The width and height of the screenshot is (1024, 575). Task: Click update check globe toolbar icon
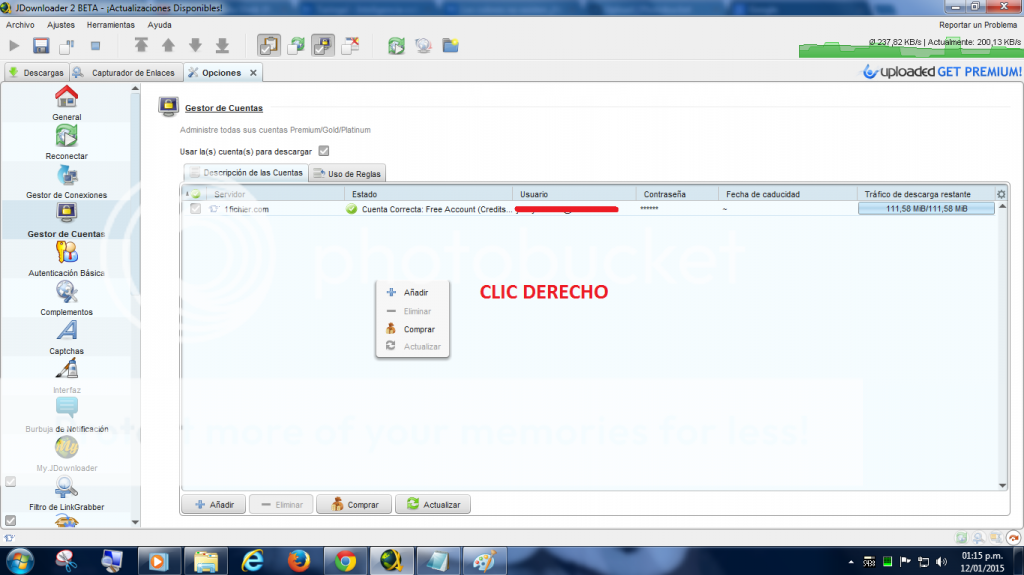423,46
